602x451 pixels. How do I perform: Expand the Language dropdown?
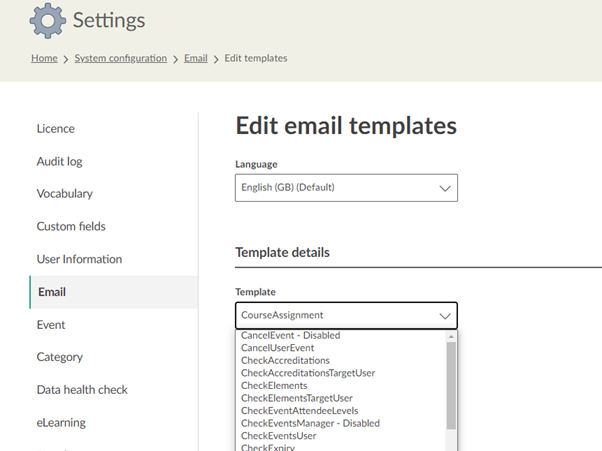tap(346, 187)
